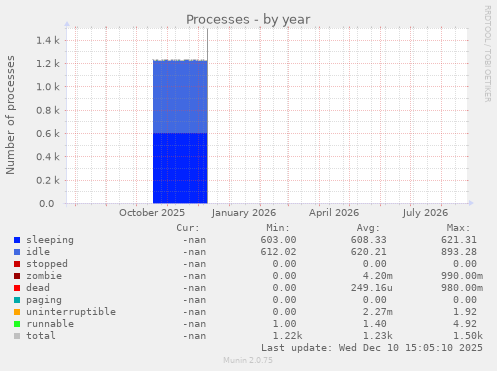Click total average value 1.23k
Screen dimensions: 497x371
[378, 336]
